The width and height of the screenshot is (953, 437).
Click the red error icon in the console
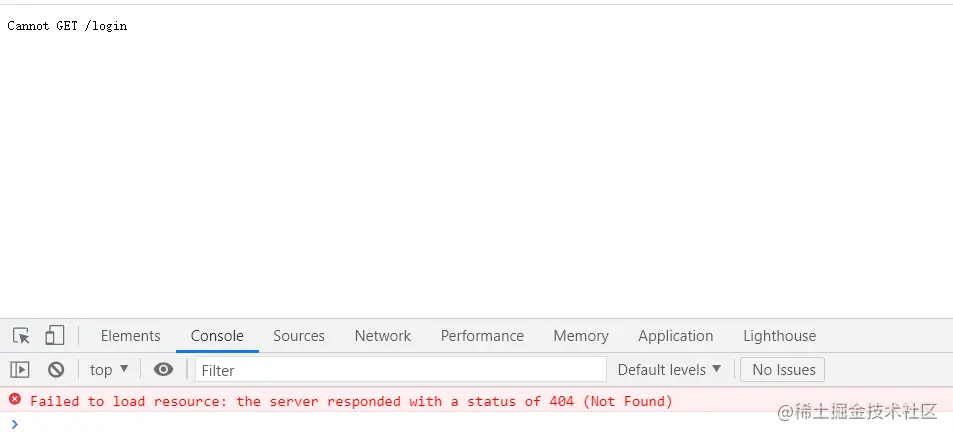[x=15, y=399]
